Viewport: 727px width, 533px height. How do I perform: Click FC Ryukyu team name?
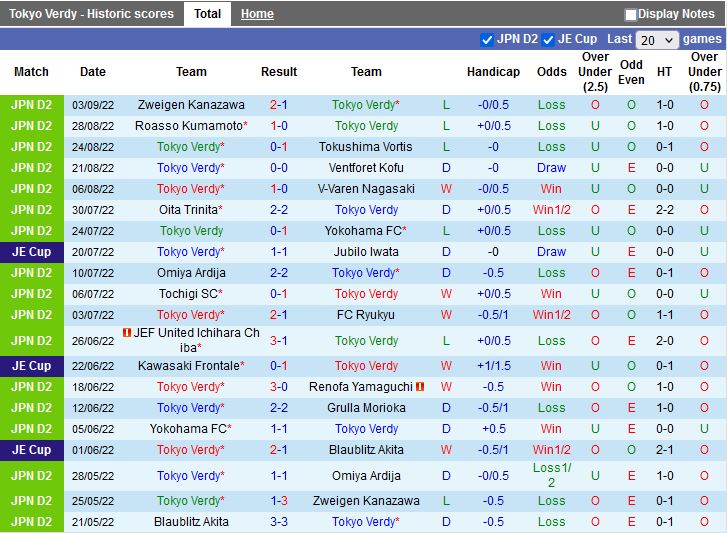tap(366, 315)
